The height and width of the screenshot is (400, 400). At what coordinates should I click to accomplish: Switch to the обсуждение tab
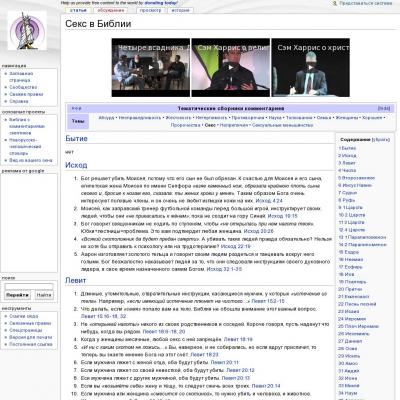click(x=111, y=10)
